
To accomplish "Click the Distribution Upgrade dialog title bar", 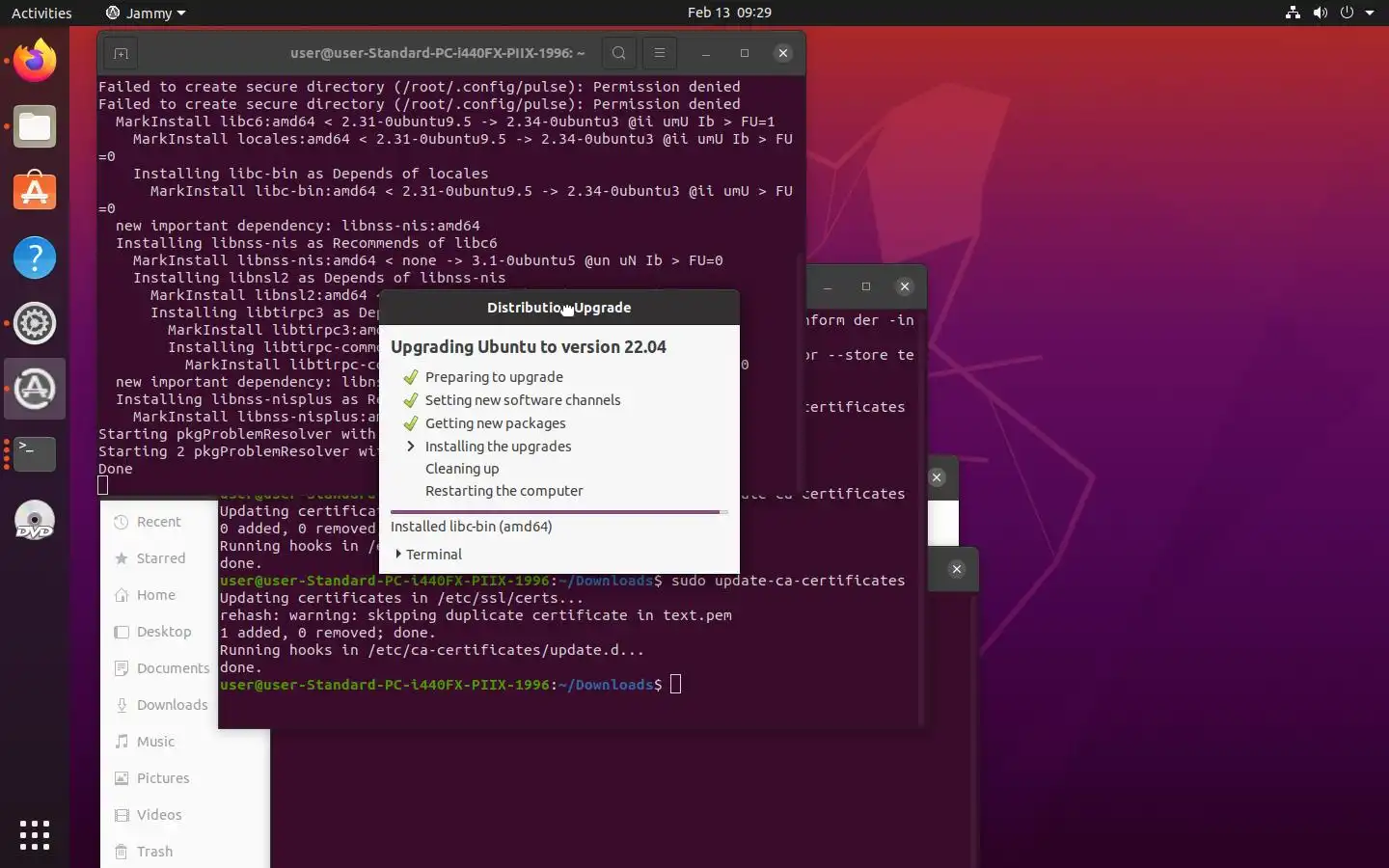I will [x=559, y=308].
